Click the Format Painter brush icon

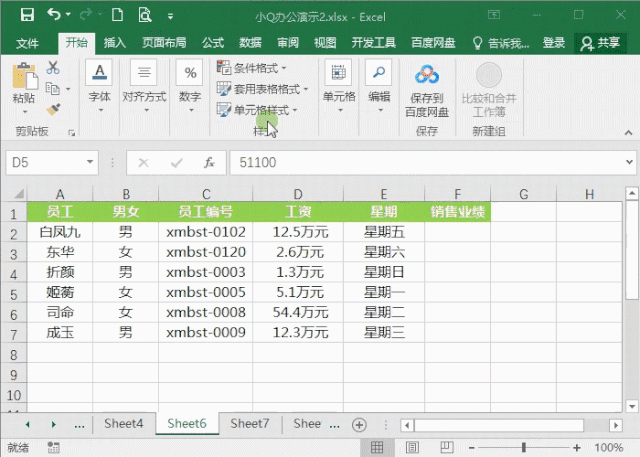tap(53, 109)
